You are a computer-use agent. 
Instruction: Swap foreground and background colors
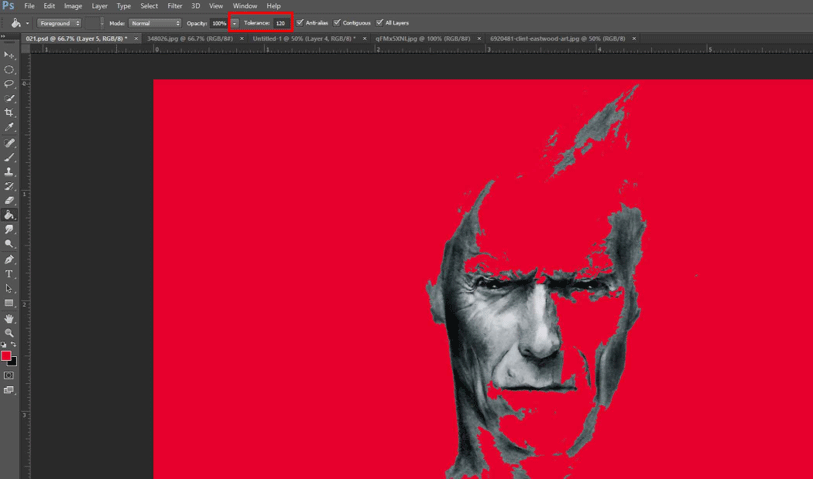[x=13, y=345]
